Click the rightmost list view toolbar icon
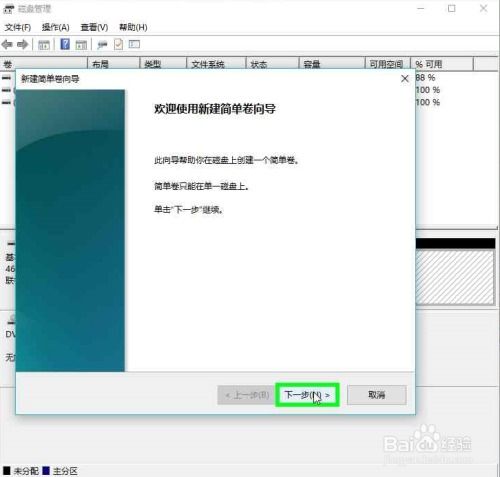Viewport: 500px width, 477px height. [x=134, y=44]
